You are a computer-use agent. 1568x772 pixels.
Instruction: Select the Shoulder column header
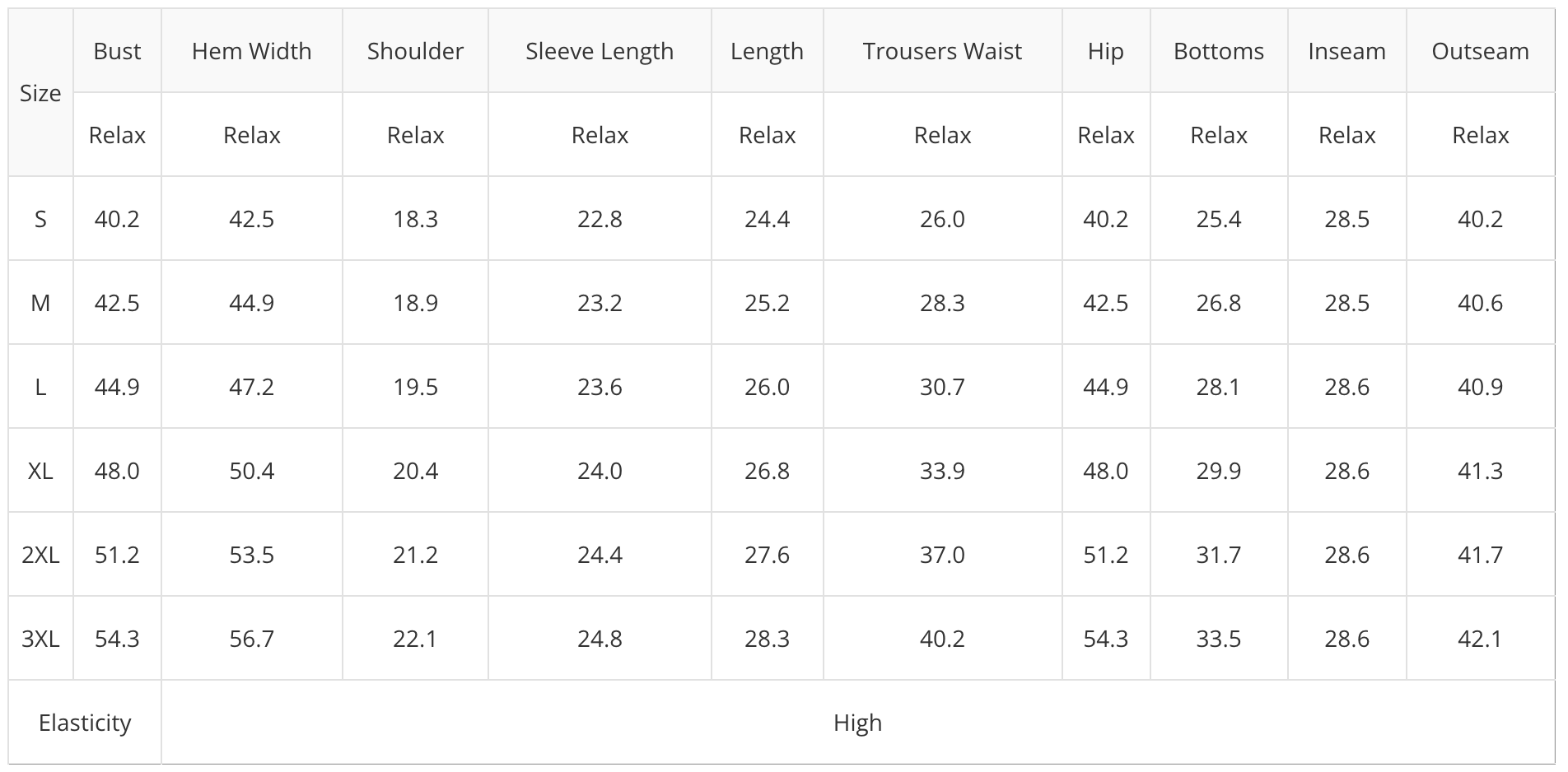point(415,51)
